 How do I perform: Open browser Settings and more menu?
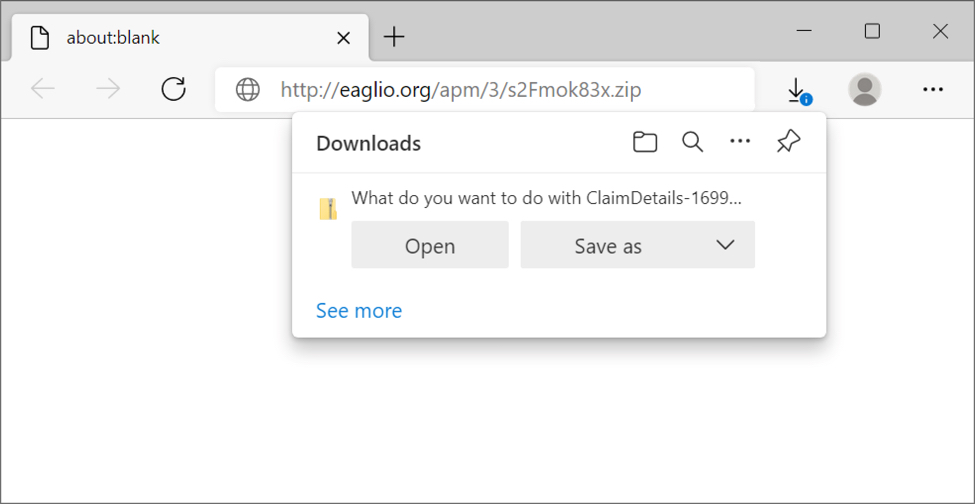coord(933,90)
